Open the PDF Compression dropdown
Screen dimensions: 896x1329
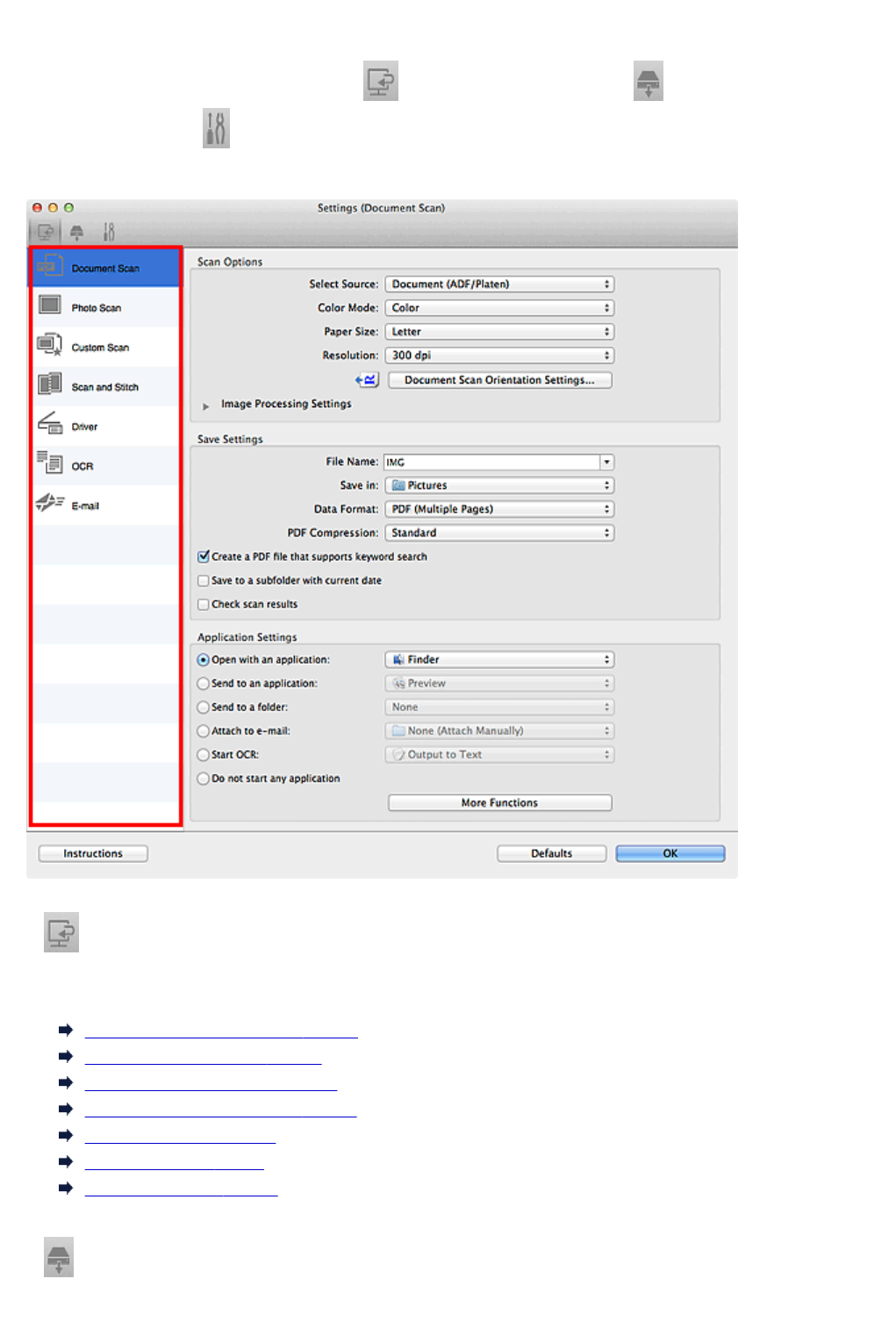coord(499,533)
